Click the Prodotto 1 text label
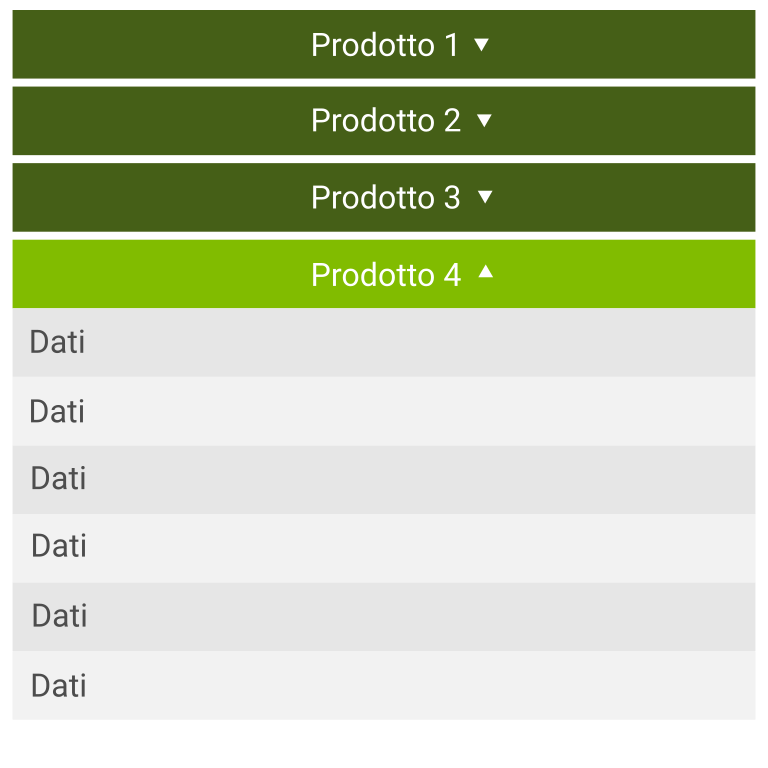 [x=385, y=45]
